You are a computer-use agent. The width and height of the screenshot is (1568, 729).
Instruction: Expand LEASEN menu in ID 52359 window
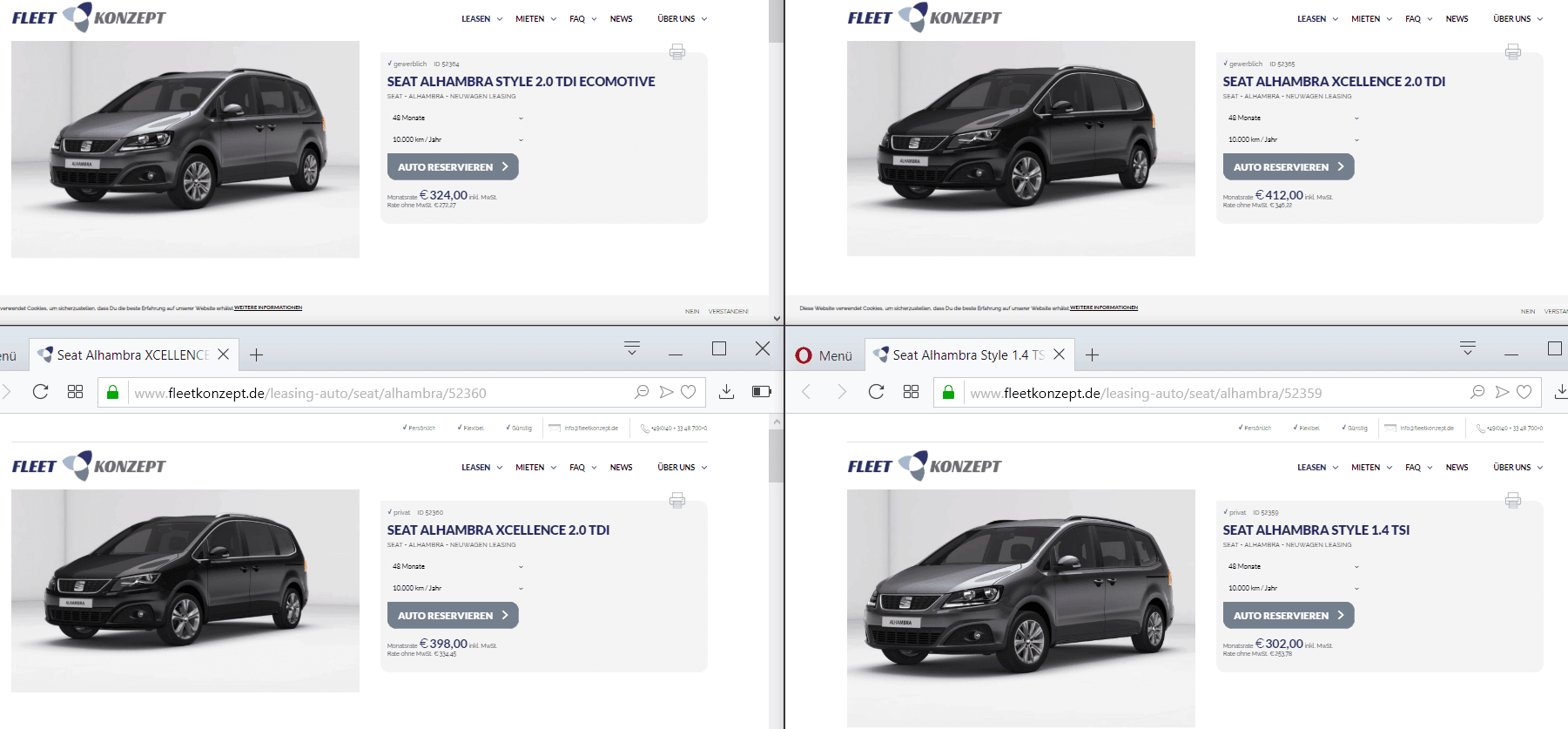1317,467
